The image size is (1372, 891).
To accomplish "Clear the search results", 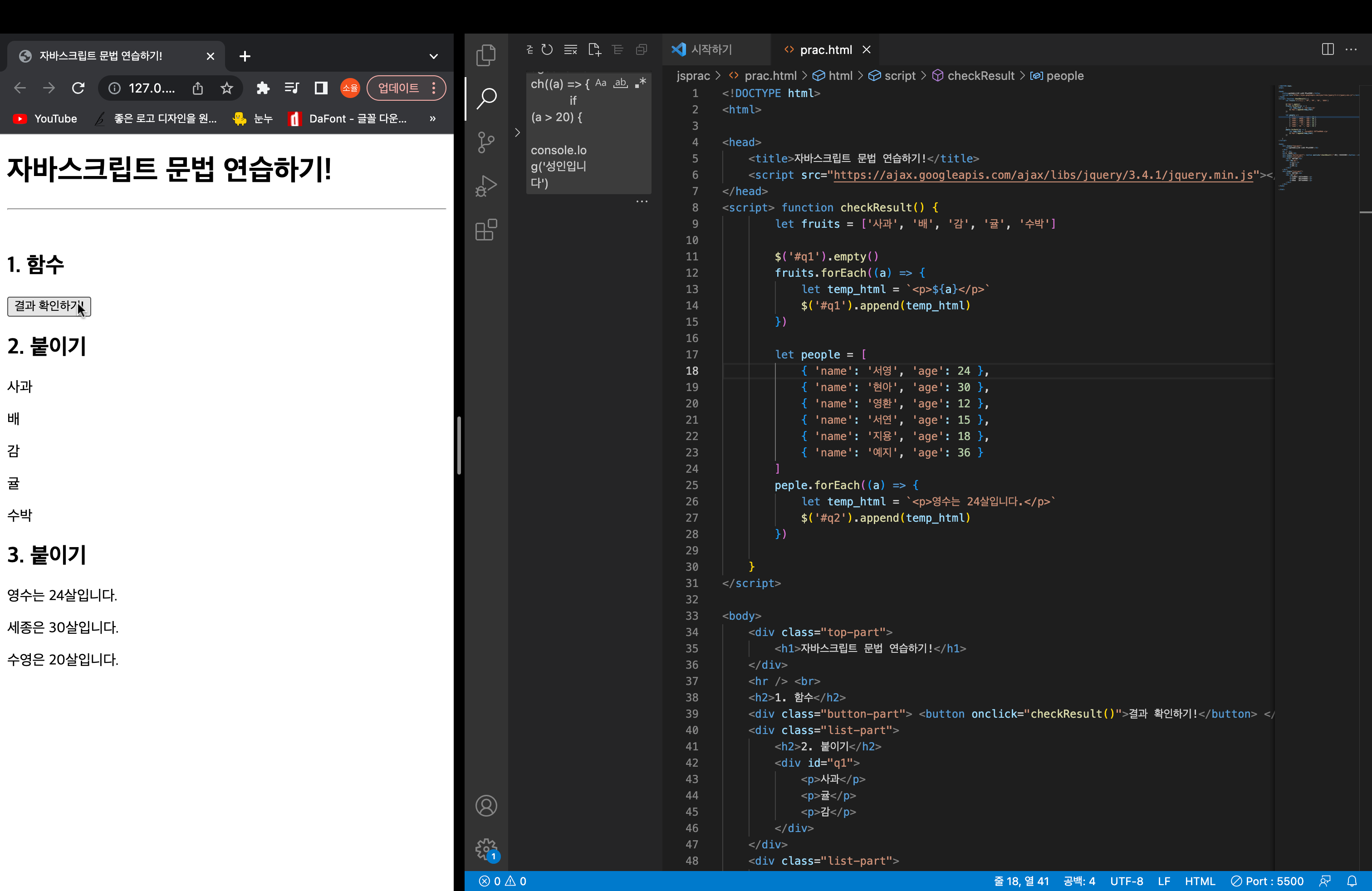I will coord(571,49).
